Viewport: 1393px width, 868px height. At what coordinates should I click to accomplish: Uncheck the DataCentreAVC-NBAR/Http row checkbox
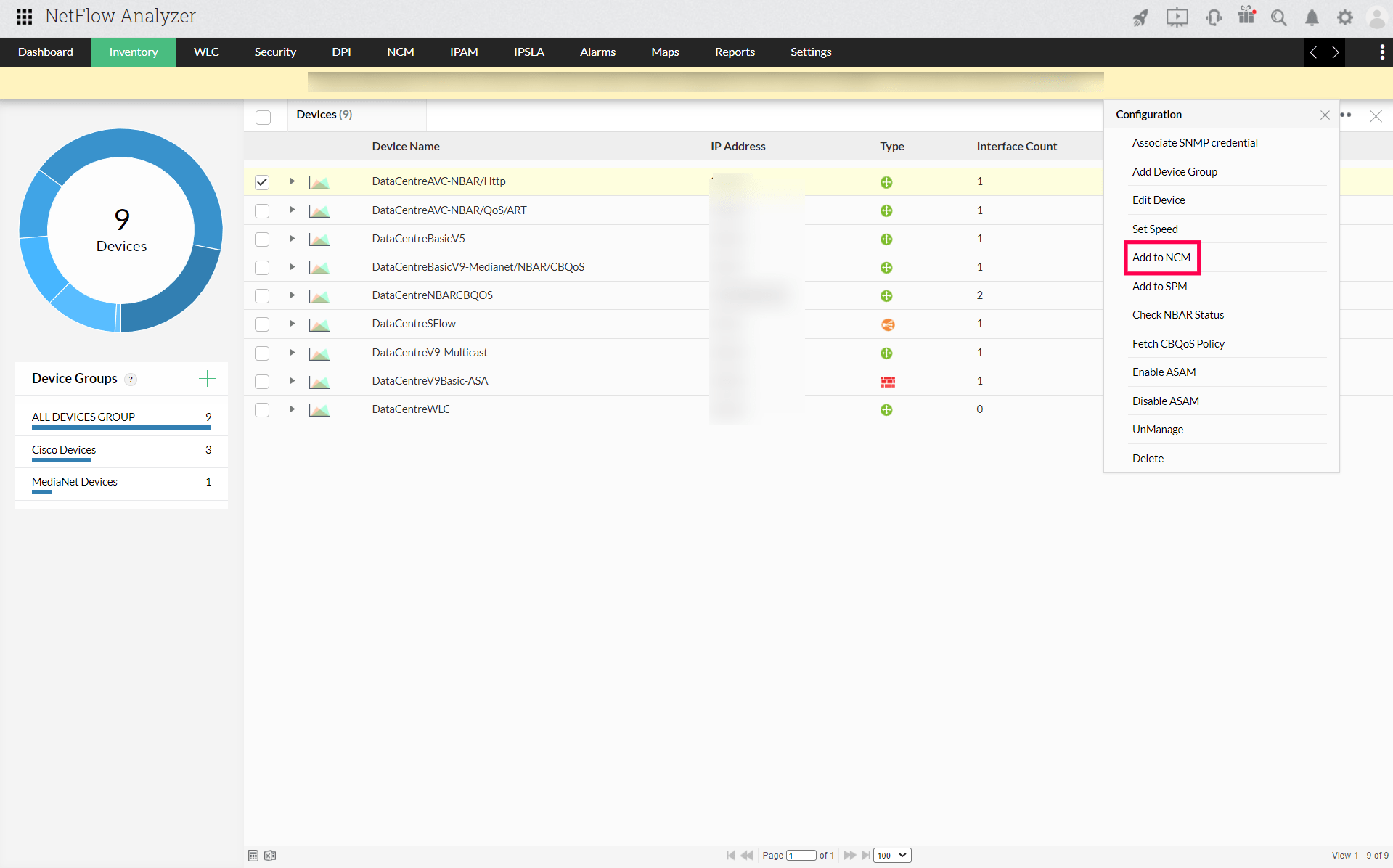(262, 182)
